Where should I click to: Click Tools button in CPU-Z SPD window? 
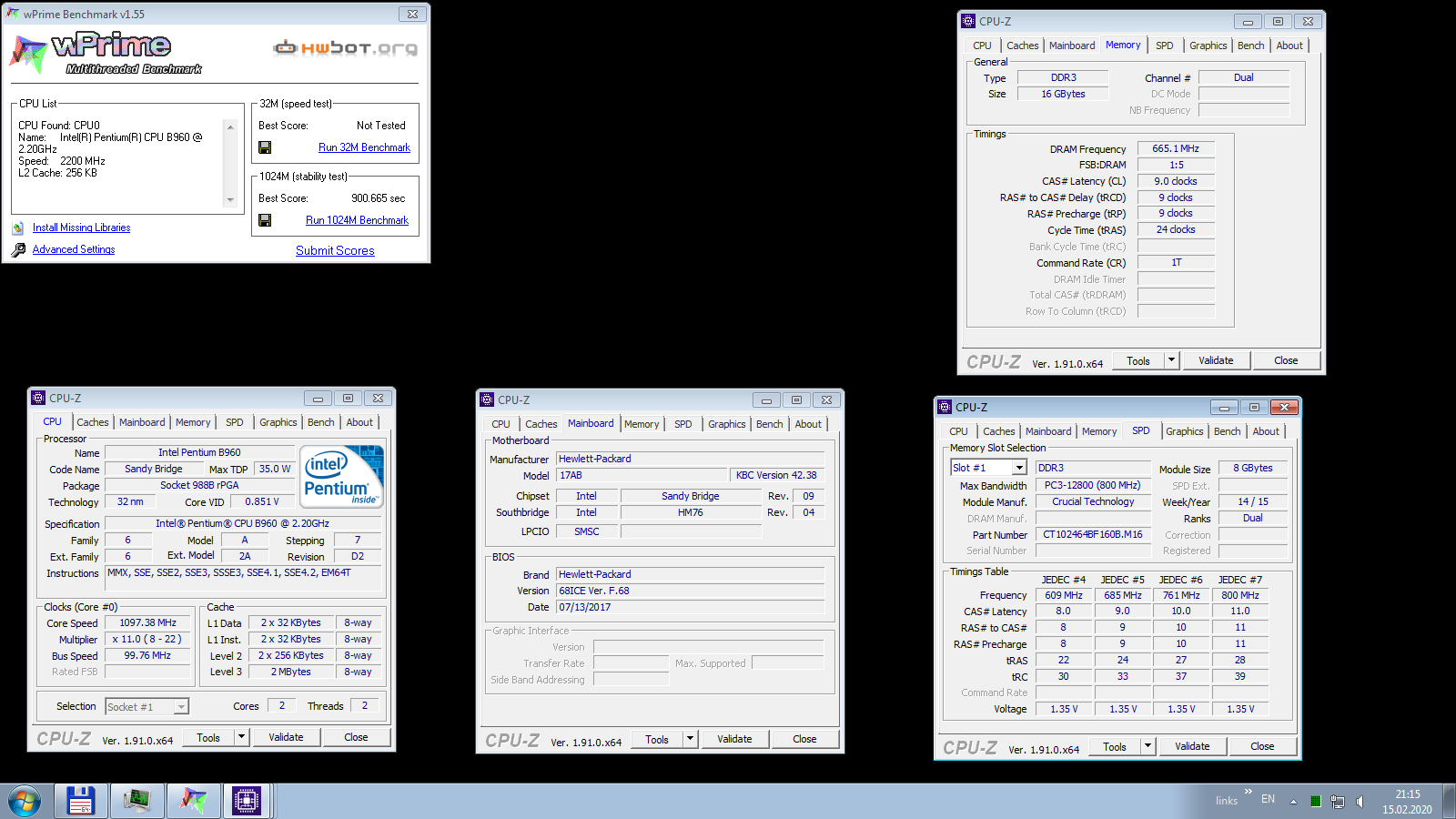1115,746
